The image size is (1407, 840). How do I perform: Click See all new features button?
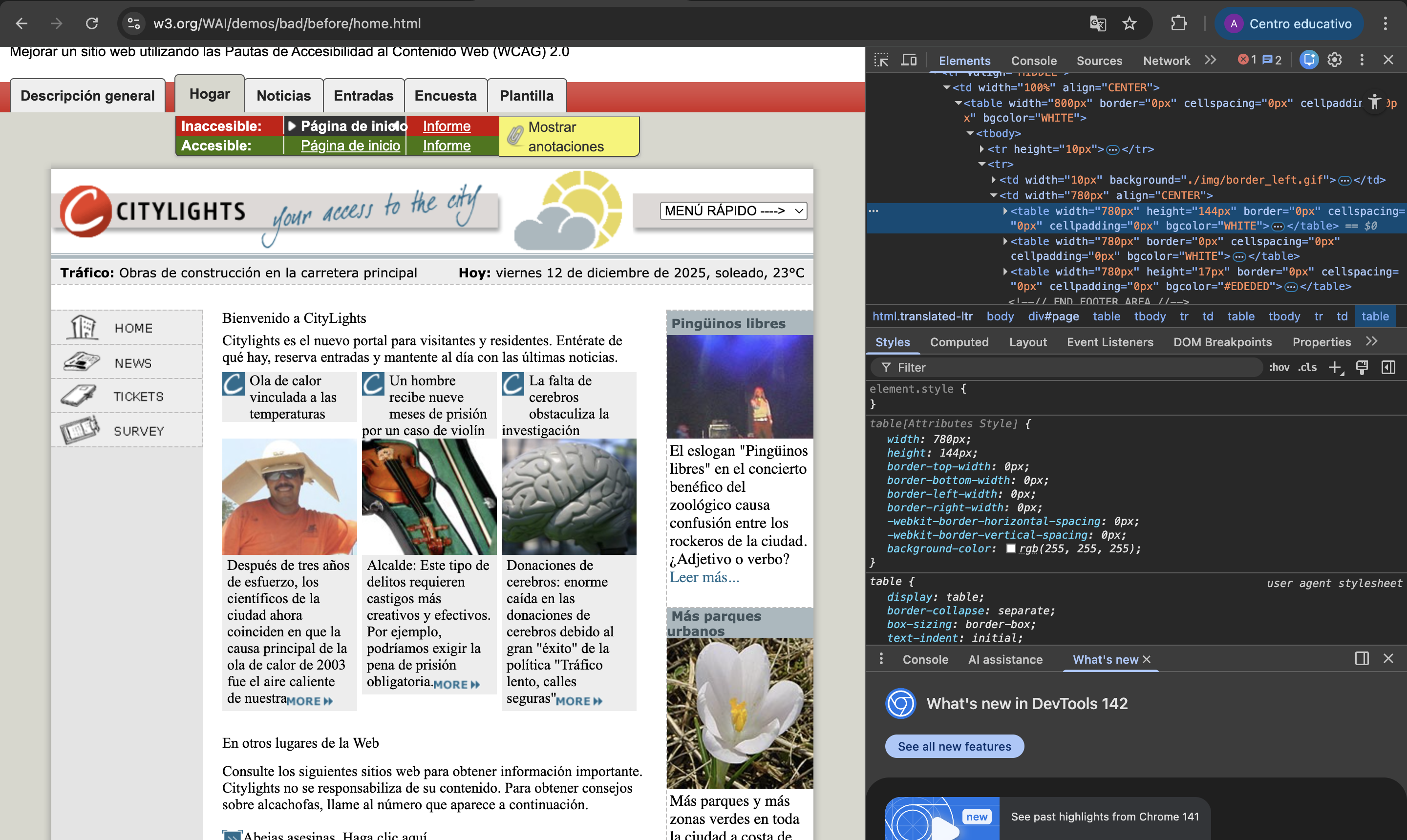[954, 746]
